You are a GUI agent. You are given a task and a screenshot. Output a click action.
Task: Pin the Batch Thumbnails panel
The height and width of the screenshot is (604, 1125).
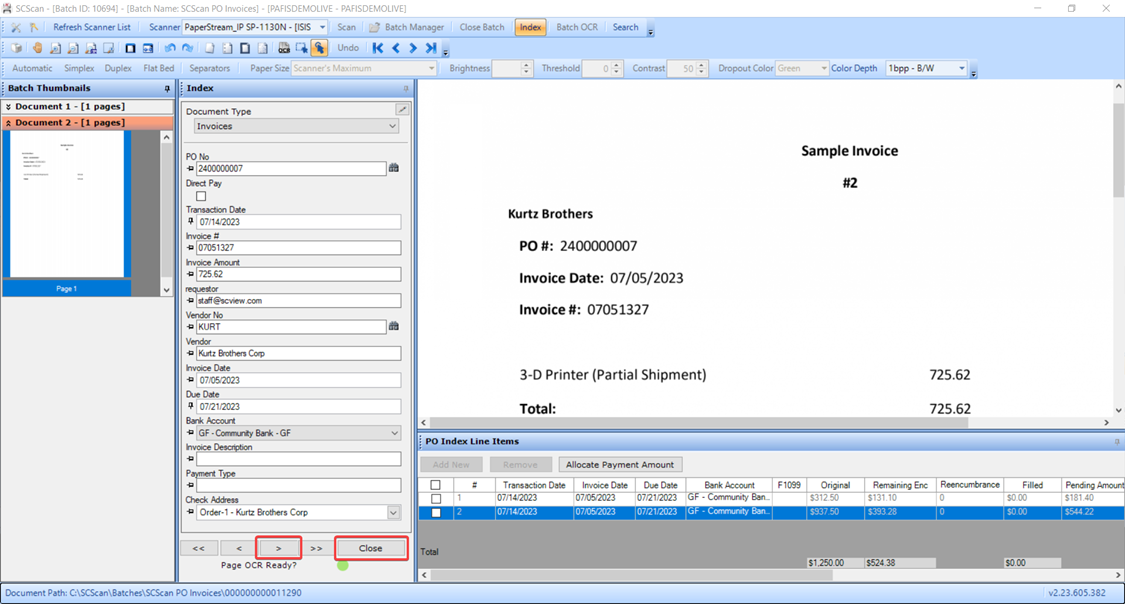(x=167, y=89)
